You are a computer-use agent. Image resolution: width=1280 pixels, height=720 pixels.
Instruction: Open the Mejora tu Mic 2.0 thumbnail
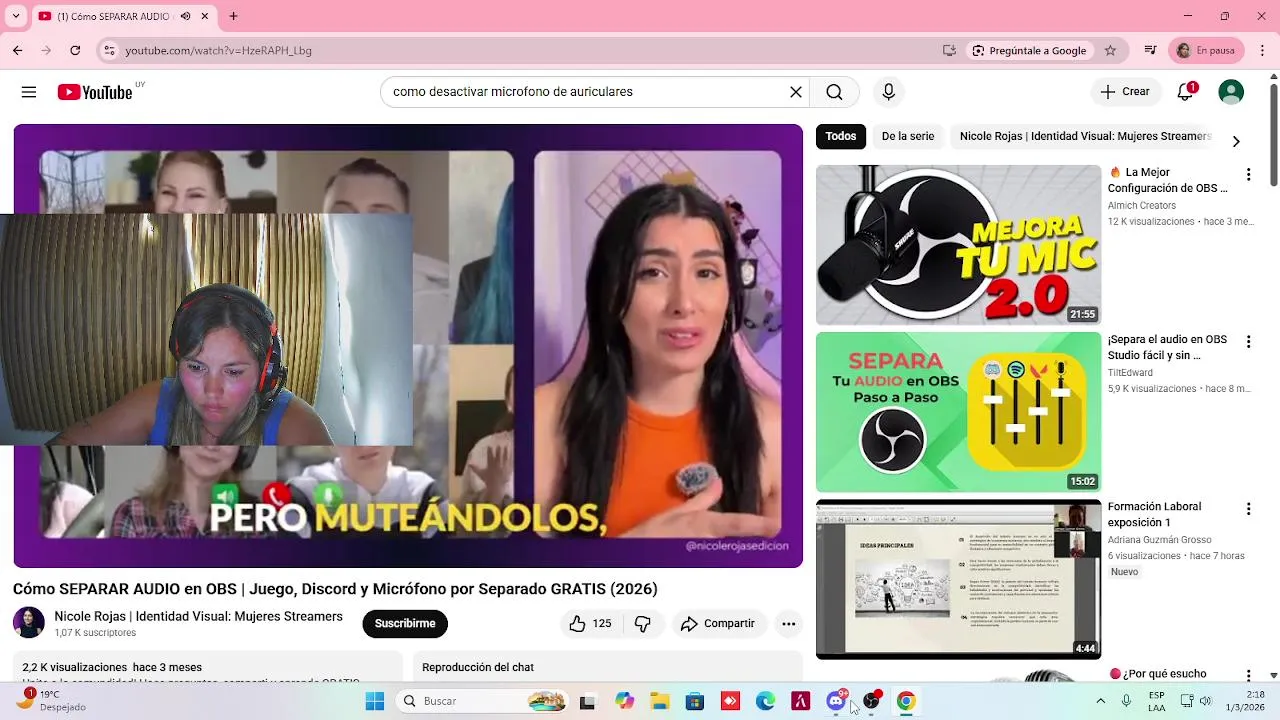click(x=958, y=244)
